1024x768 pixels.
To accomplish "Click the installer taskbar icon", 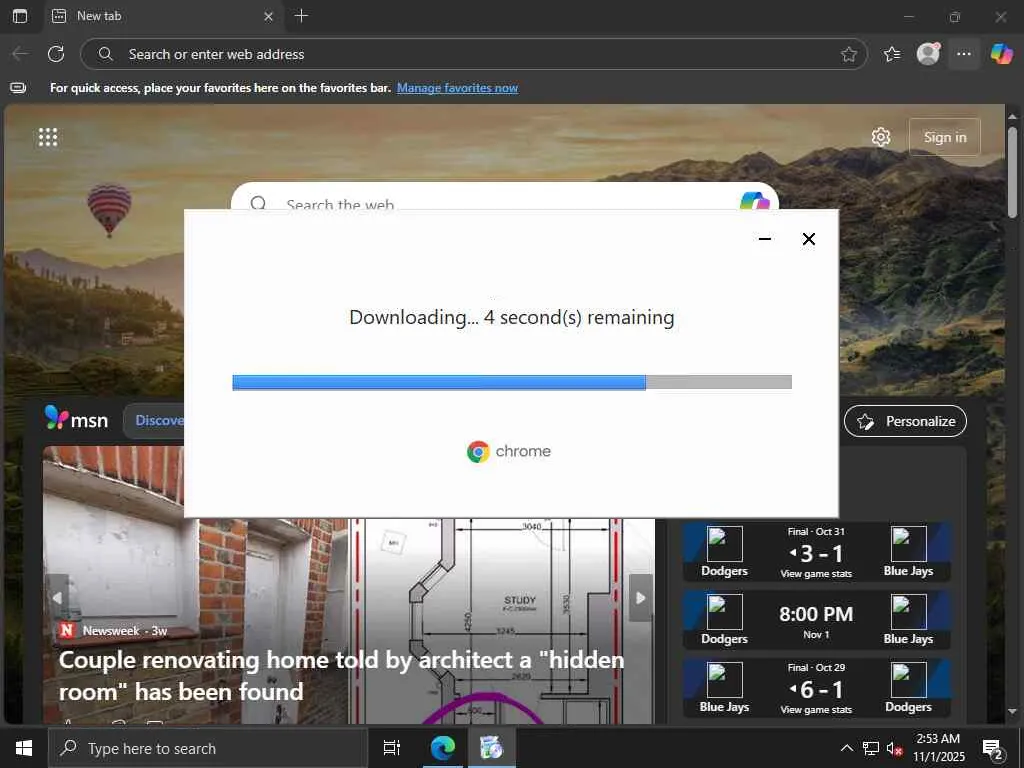I will (x=492, y=748).
